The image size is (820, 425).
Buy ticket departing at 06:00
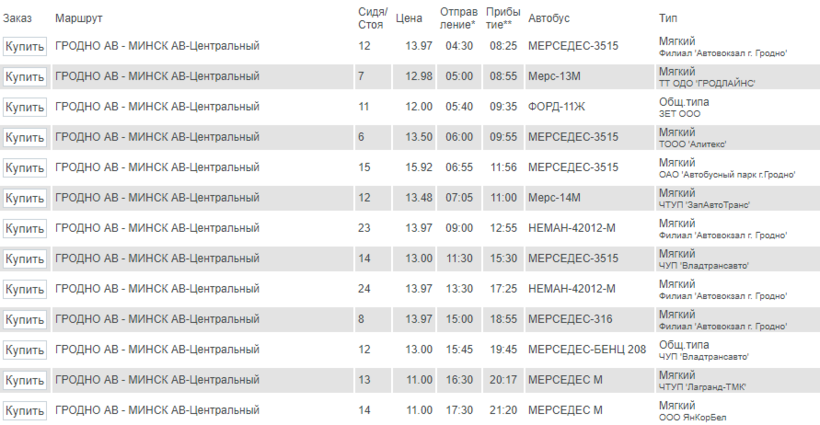[x=25, y=138]
